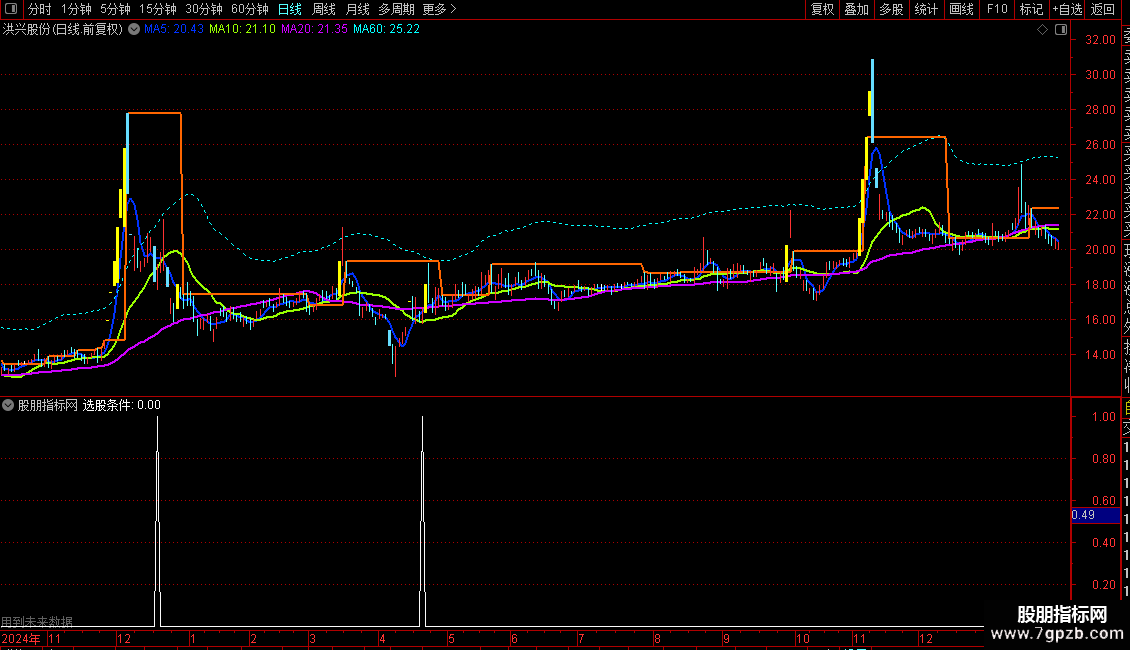The image size is (1130, 650).
Task: Open the dropdown beside 股朋指标网 indicator
Action: pos(8,405)
